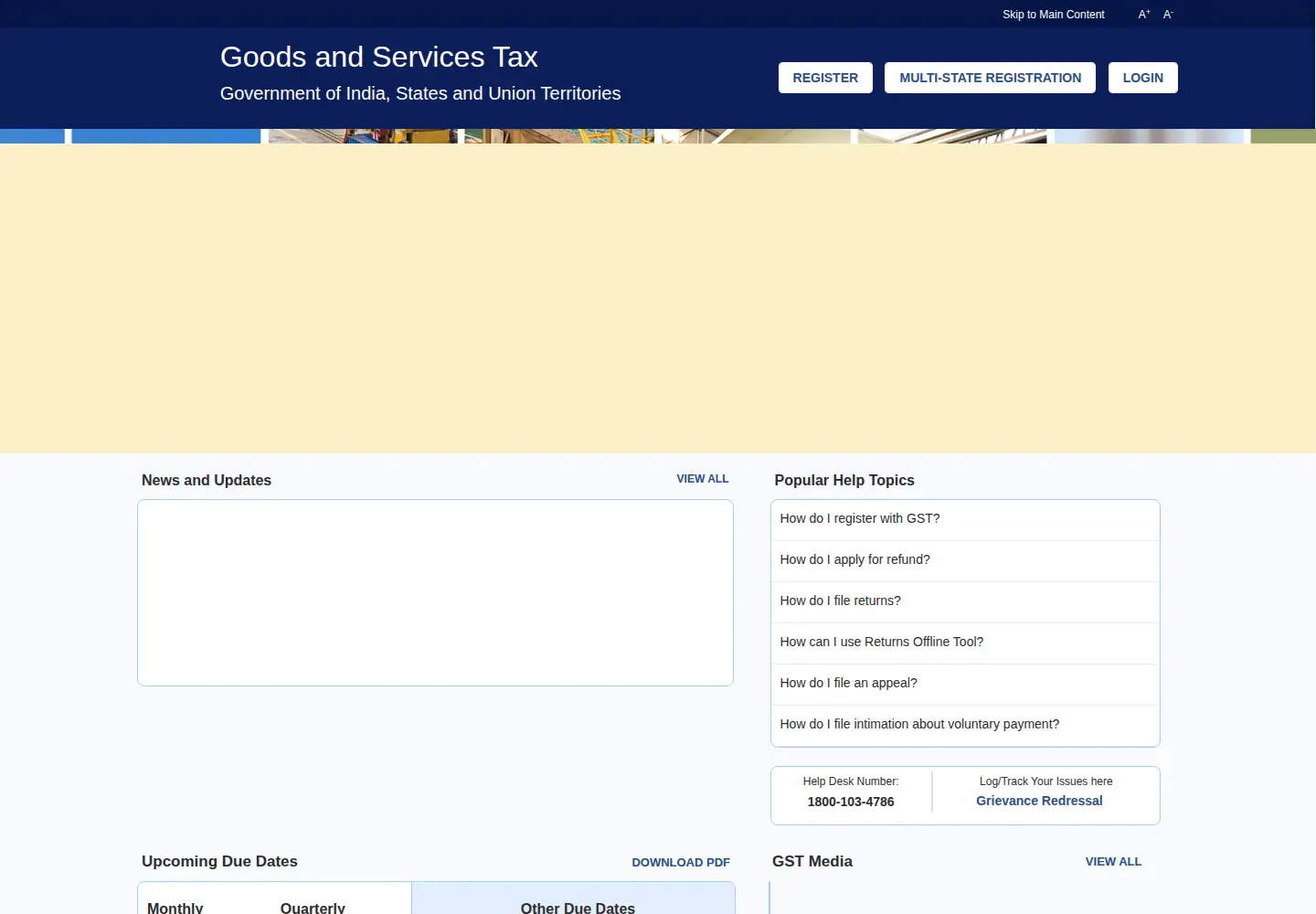Screen dimensions: 1316x914
Task: Click 'Government of India, States and Union Territories' subtitle
Action: (x=420, y=93)
